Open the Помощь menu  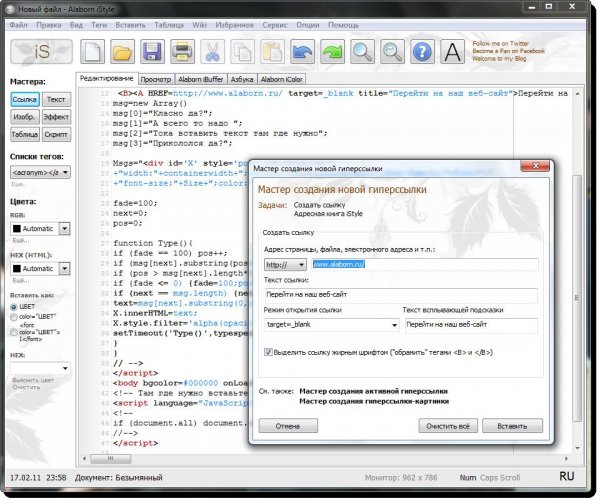point(343,25)
